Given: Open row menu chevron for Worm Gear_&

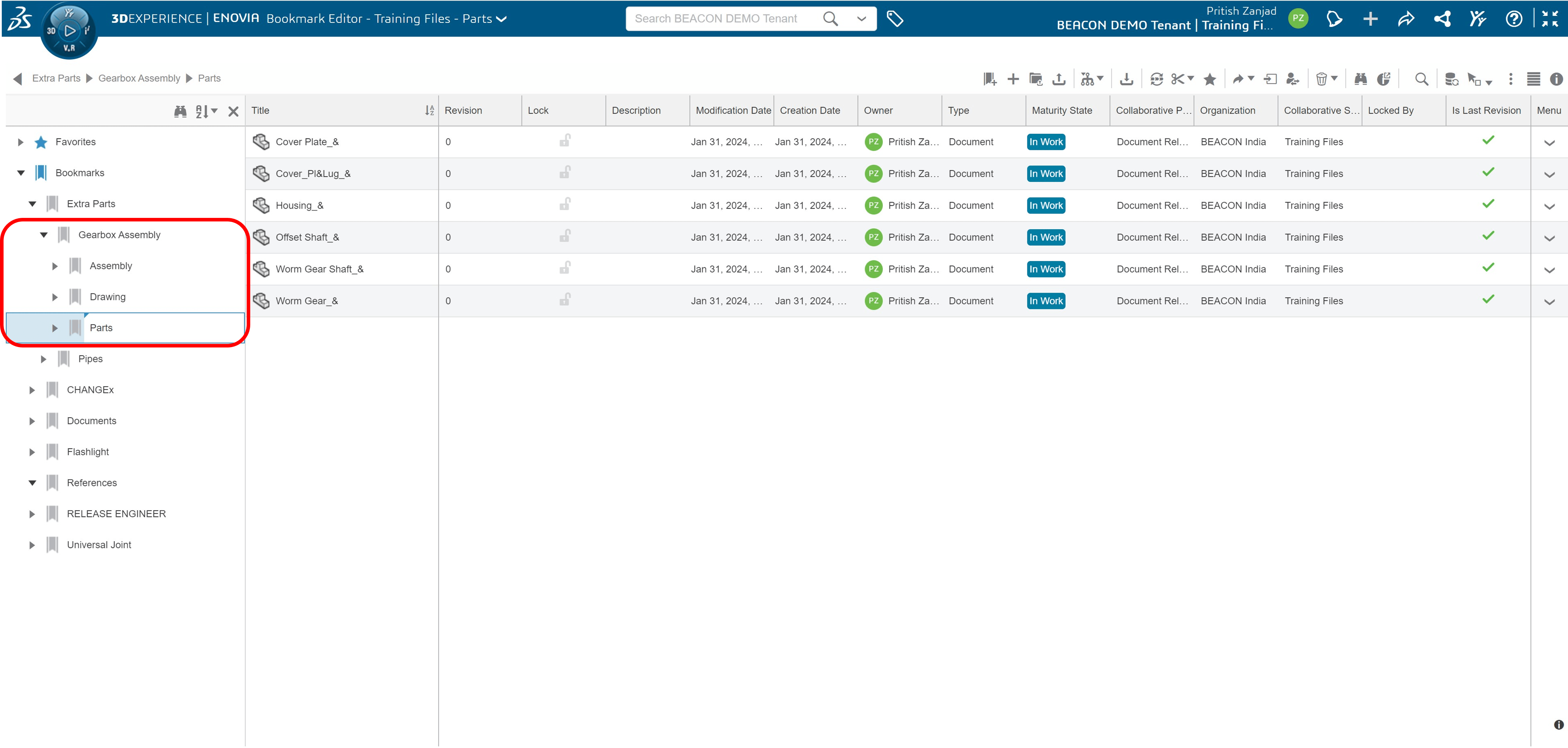Looking at the screenshot, I should pyautogui.click(x=1549, y=303).
